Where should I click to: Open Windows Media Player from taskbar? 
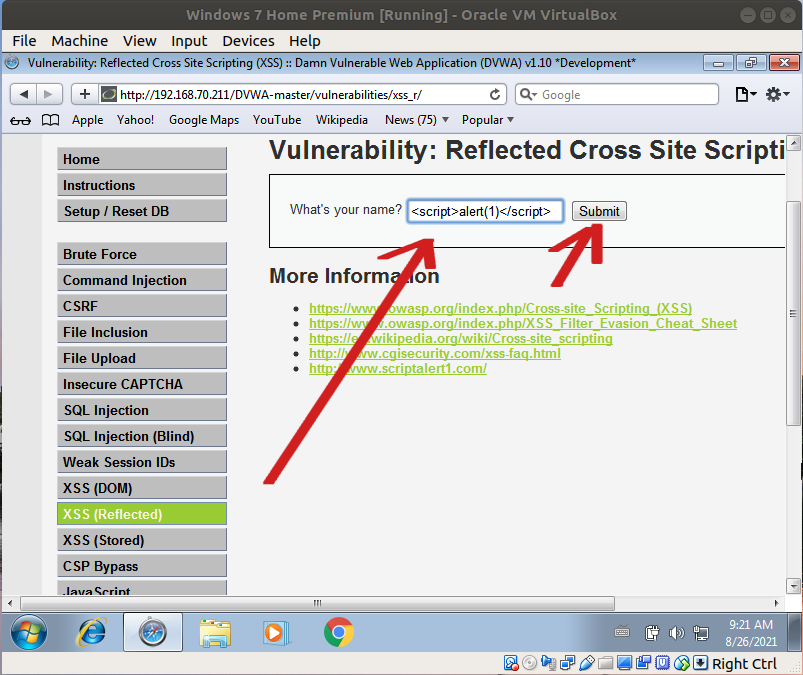pos(276,633)
